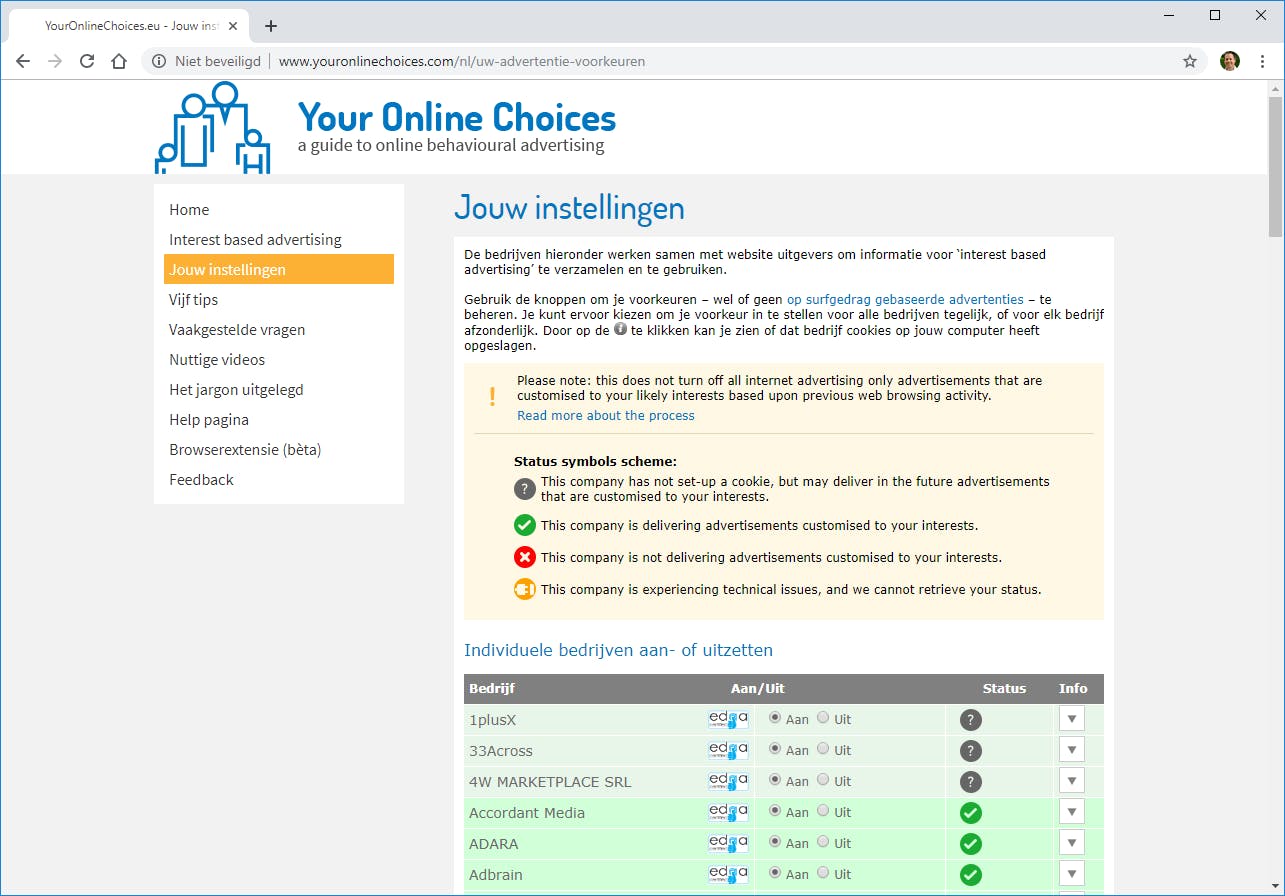
Task: Select Uit for 1plusX
Action: click(x=823, y=718)
